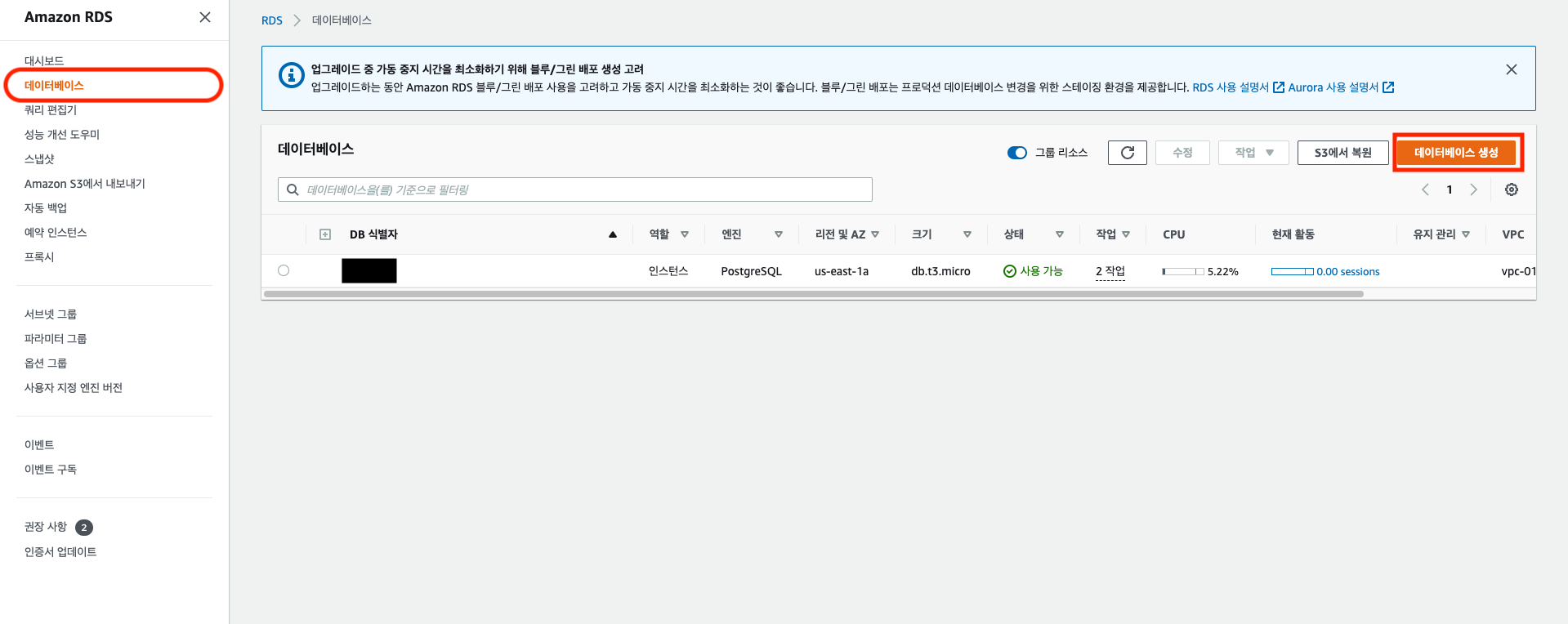Select the PostgreSQL instance radio button
The height and width of the screenshot is (624, 1568).
tap(284, 270)
